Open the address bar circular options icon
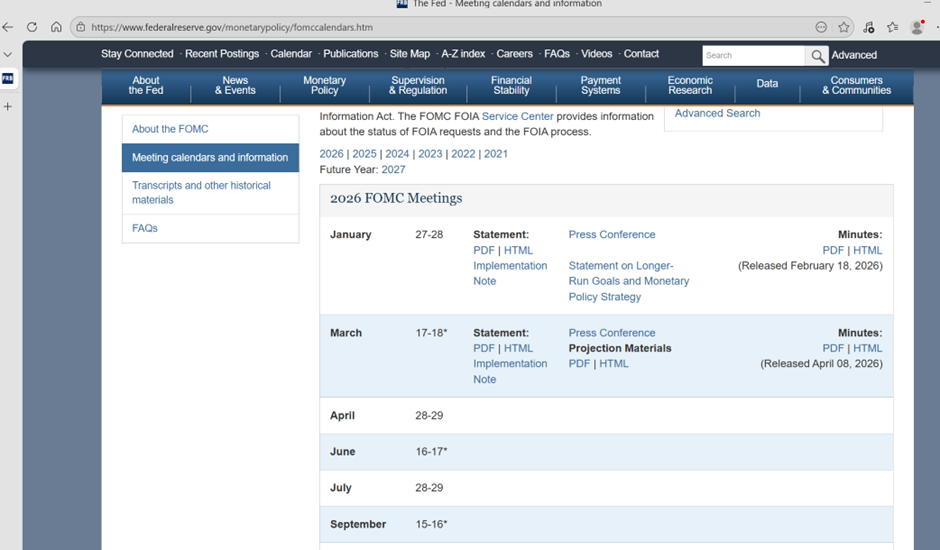This screenshot has width=940, height=550. [821, 27]
